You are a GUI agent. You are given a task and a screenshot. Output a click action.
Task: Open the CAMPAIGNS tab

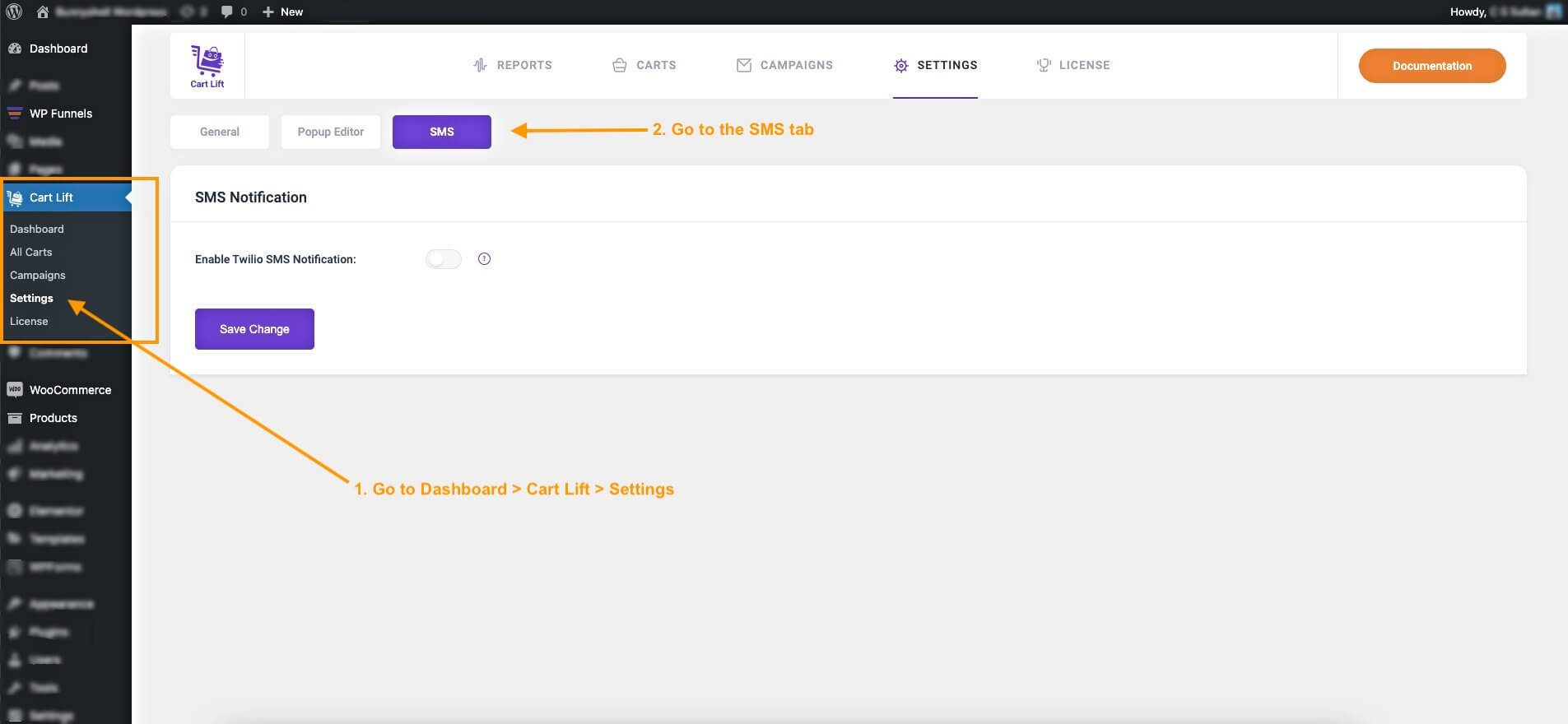pyautogui.click(x=784, y=65)
